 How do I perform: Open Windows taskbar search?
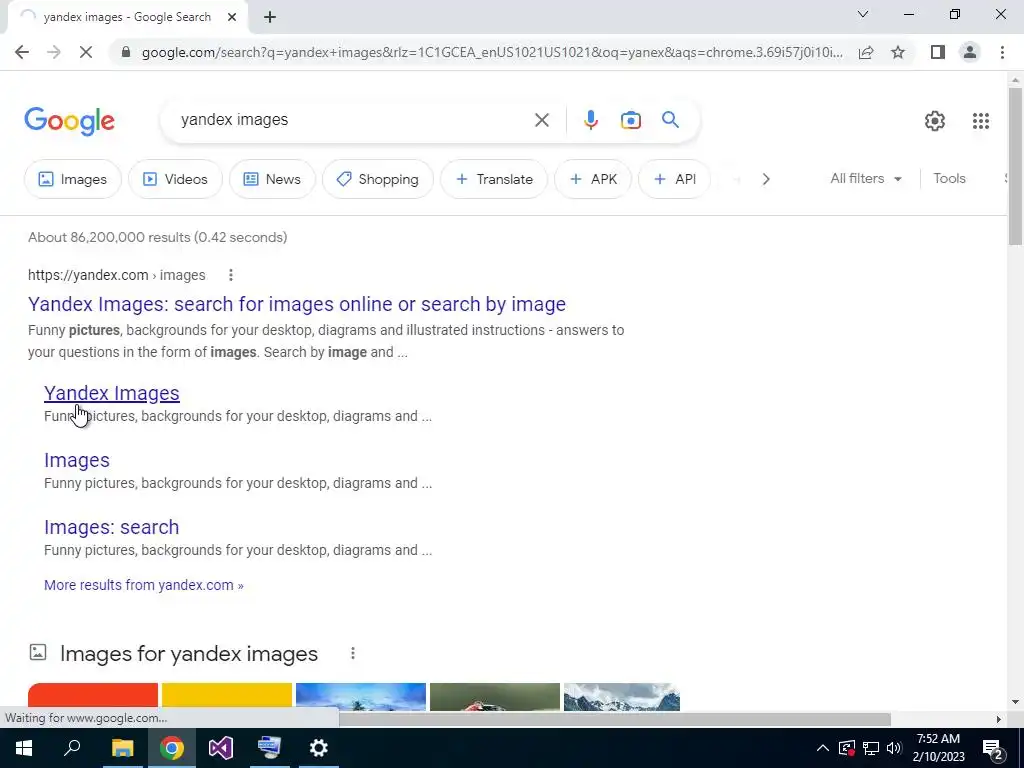(x=72, y=748)
